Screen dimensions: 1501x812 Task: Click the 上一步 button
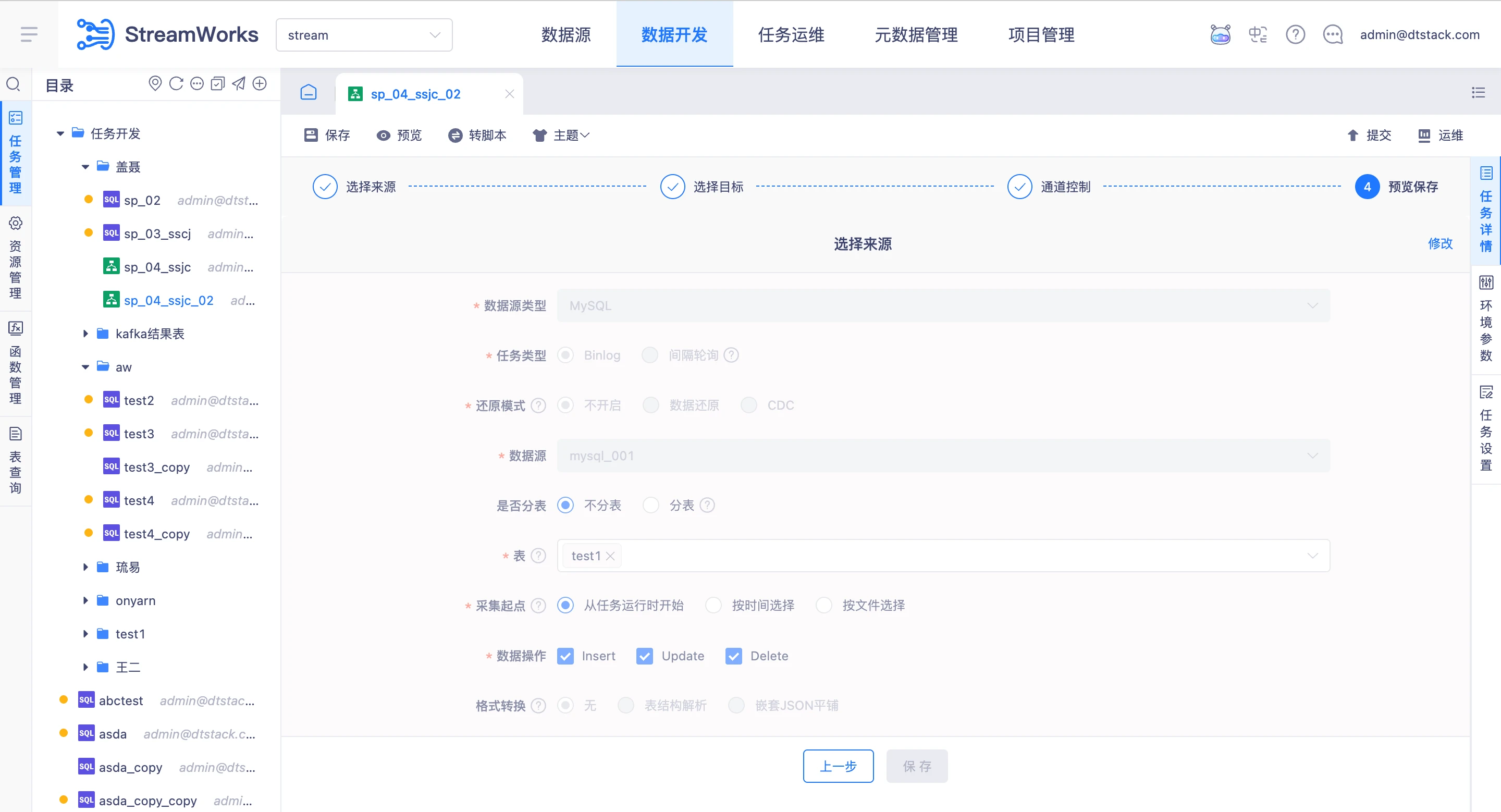tap(838, 766)
